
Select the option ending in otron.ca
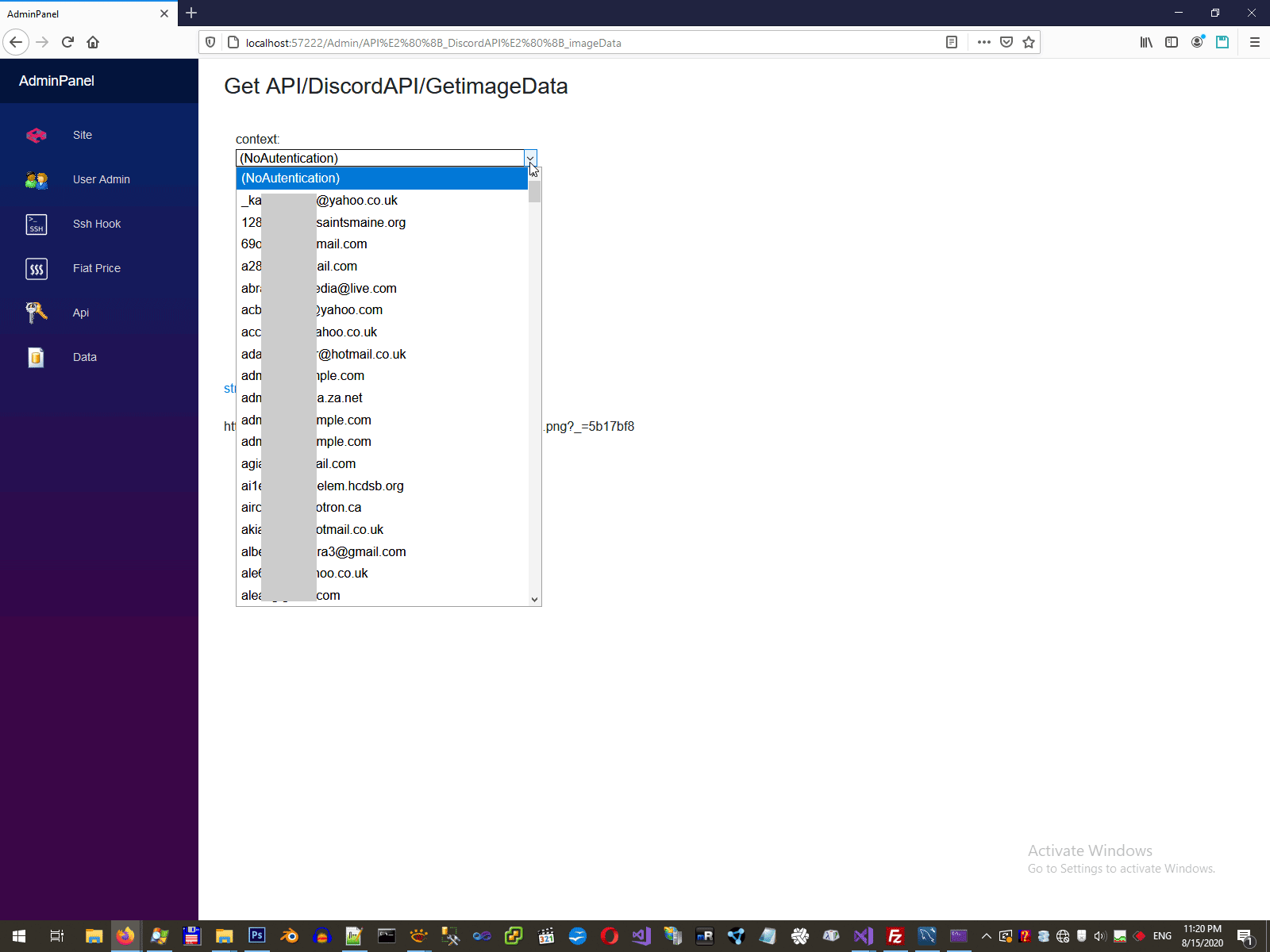coord(382,508)
